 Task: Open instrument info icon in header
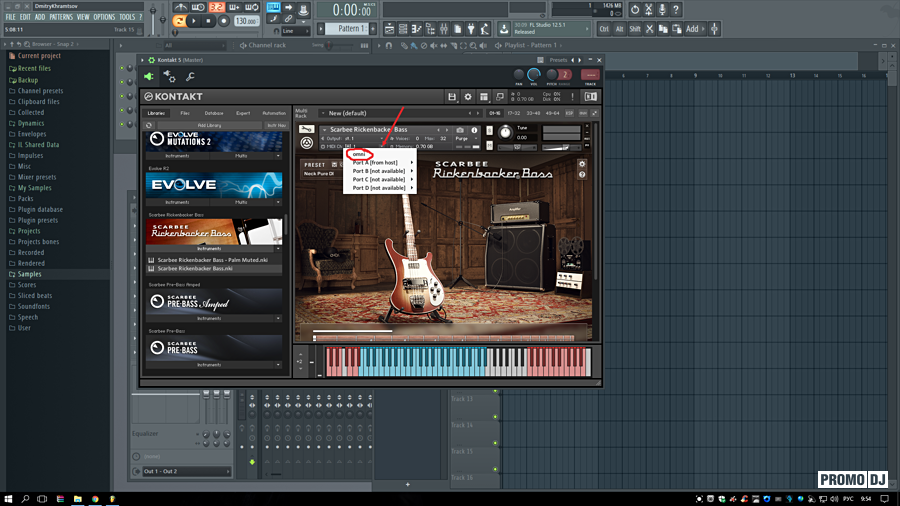click(x=474, y=130)
